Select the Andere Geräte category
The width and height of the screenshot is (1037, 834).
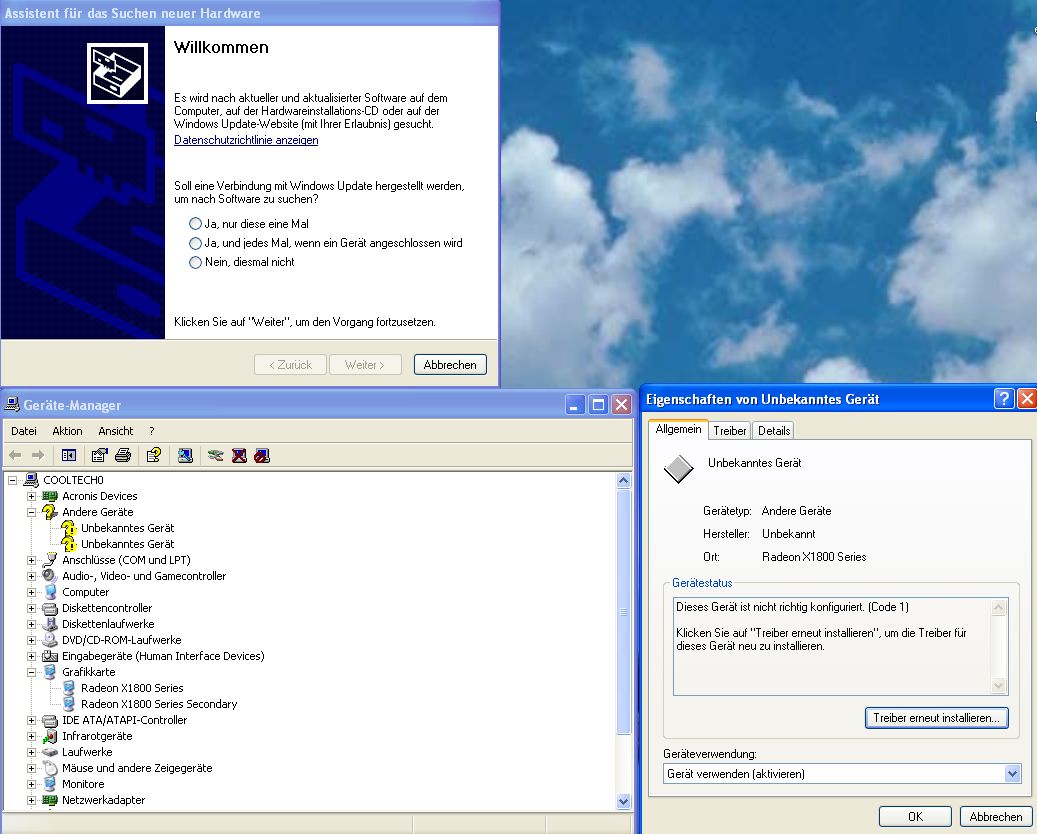click(x=98, y=512)
